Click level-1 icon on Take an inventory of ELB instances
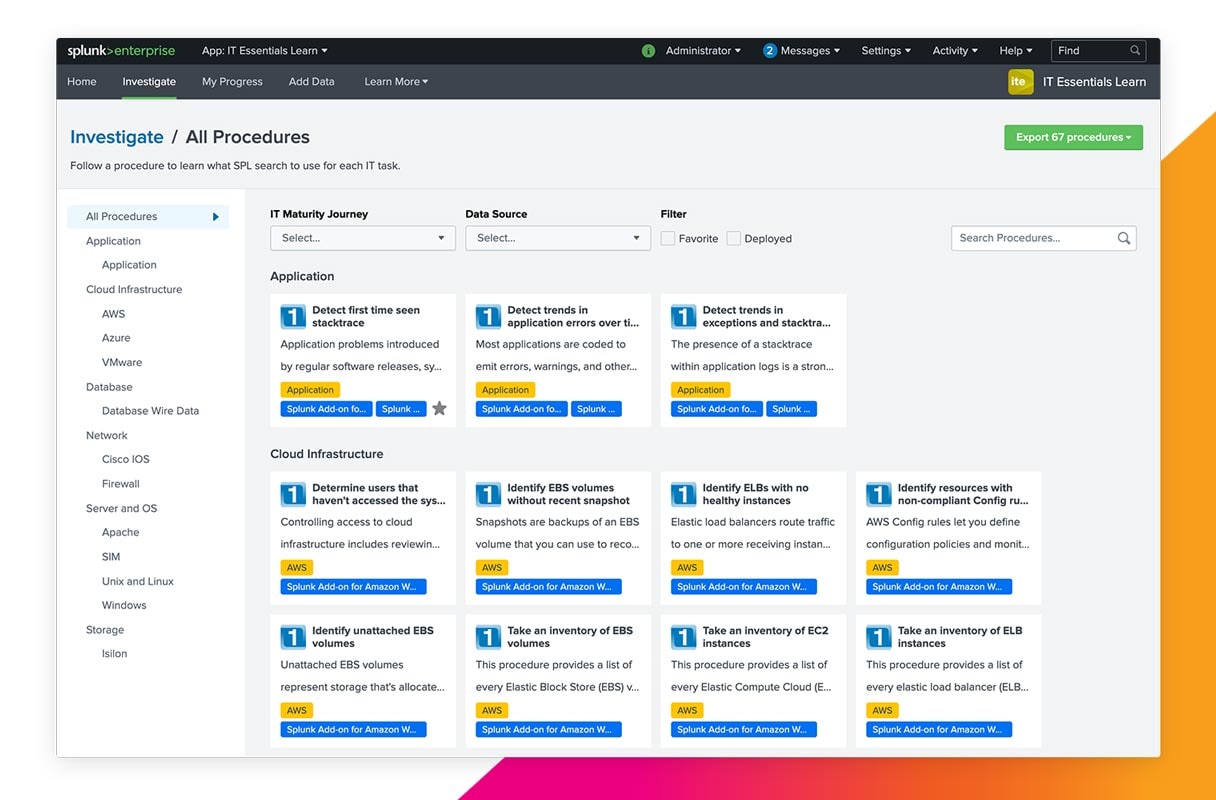The height and width of the screenshot is (800, 1216). click(878, 637)
